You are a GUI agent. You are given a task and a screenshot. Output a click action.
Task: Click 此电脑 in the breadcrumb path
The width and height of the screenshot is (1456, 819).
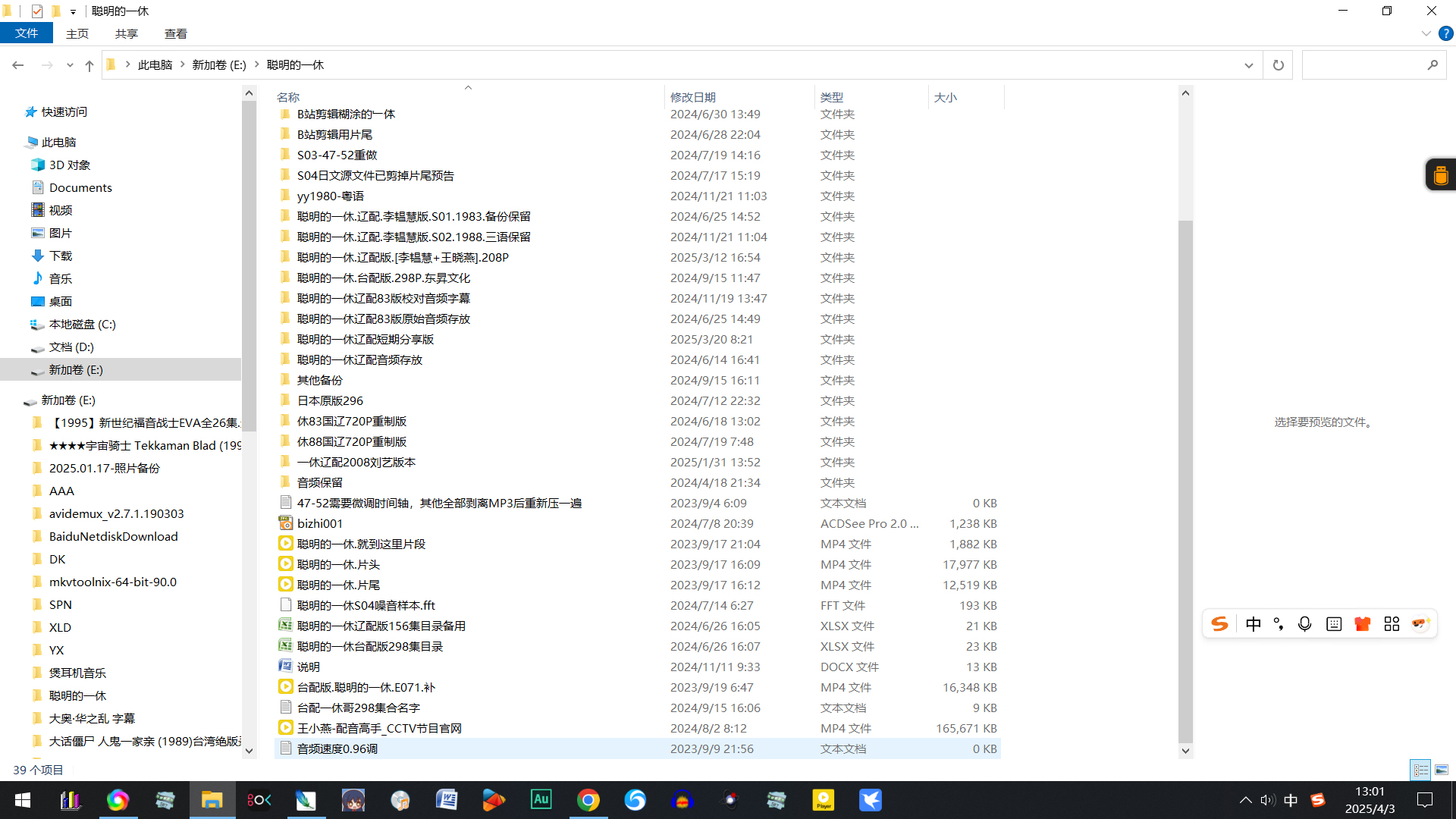pyautogui.click(x=155, y=65)
